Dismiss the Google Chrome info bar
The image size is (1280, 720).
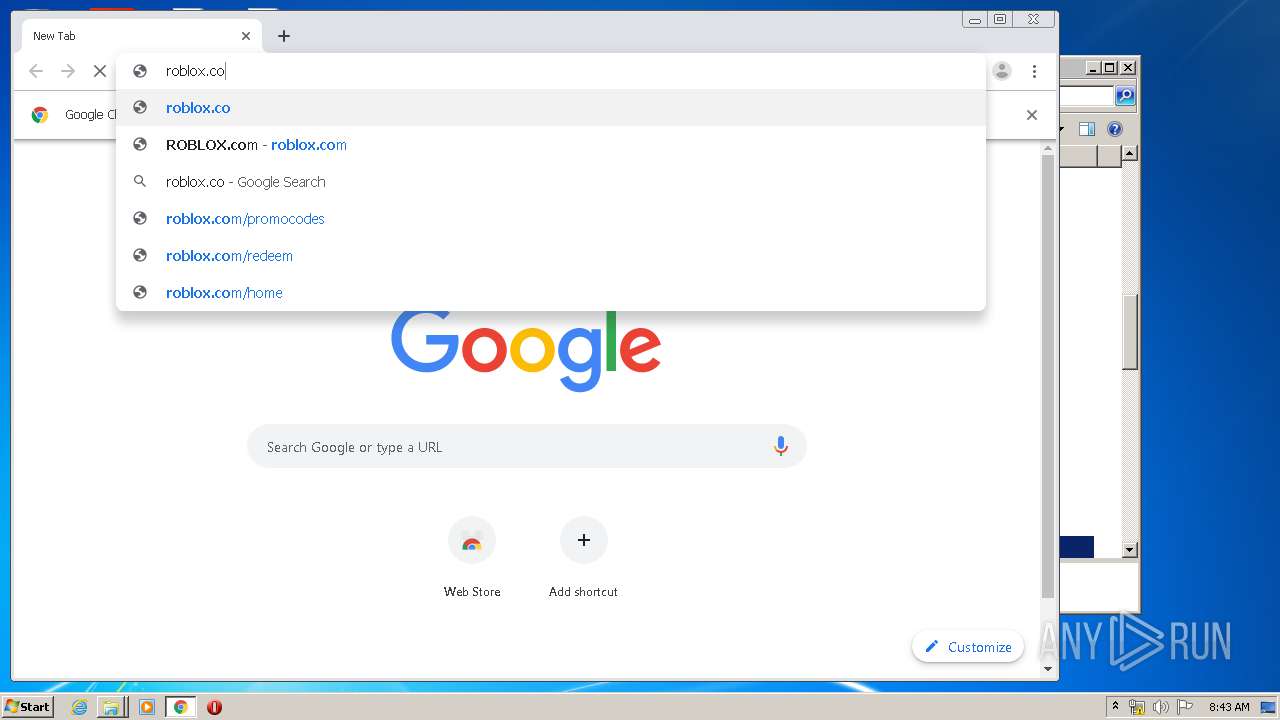1032,115
